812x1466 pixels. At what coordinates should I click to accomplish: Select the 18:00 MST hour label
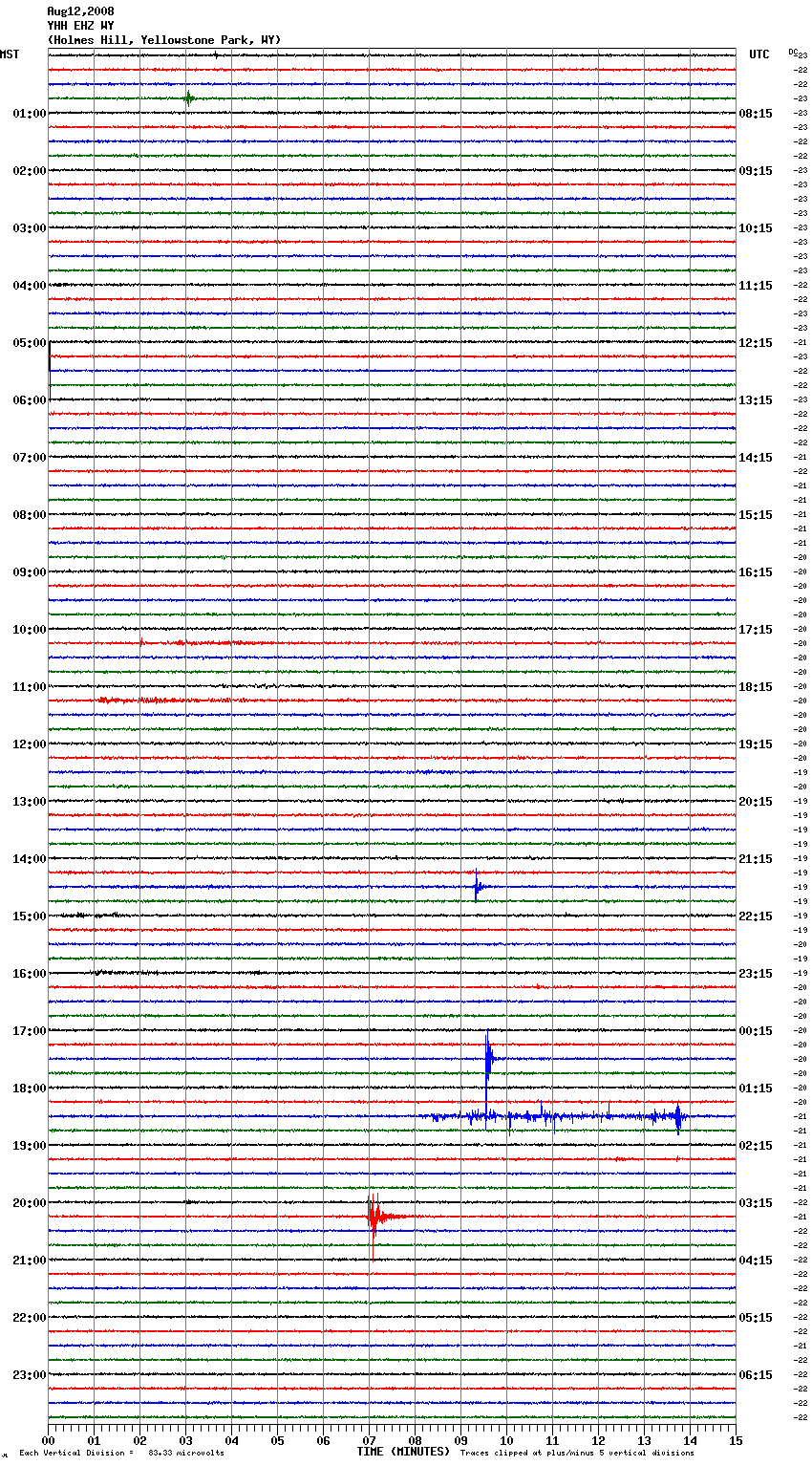point(30,1089)
